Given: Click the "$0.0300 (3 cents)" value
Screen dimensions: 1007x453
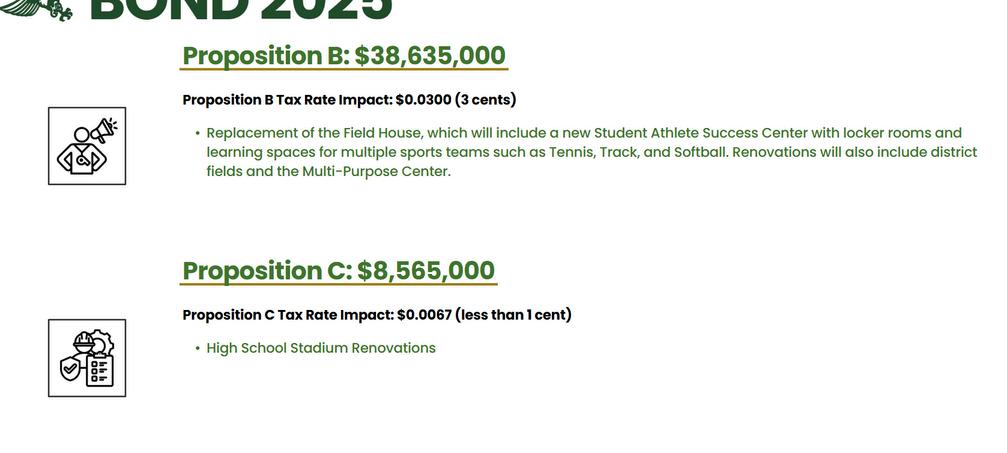Looking at the screenshot, I should pyautogui.click(x=456, y=100).
